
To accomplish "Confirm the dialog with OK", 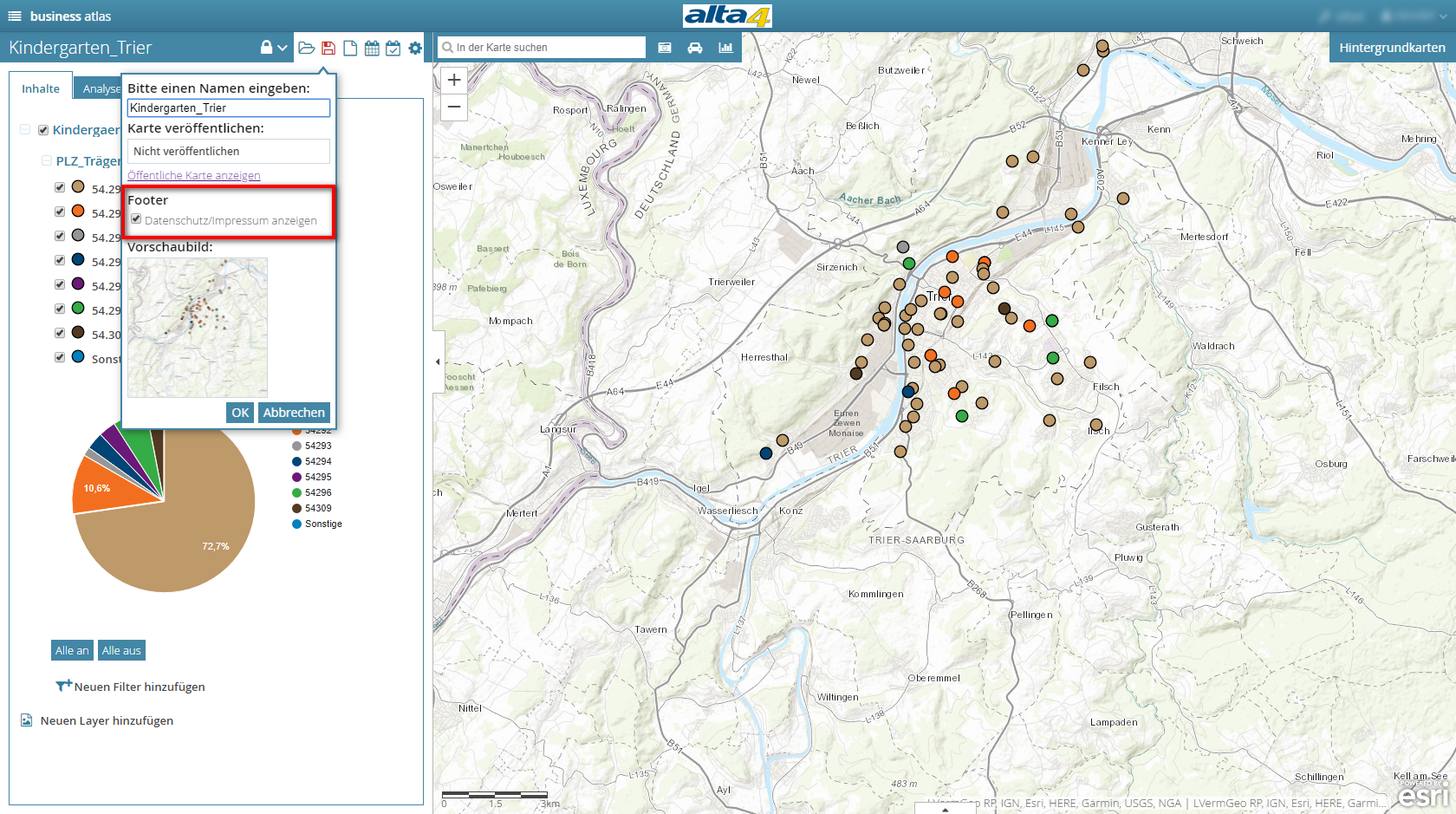I will (240, 413).
